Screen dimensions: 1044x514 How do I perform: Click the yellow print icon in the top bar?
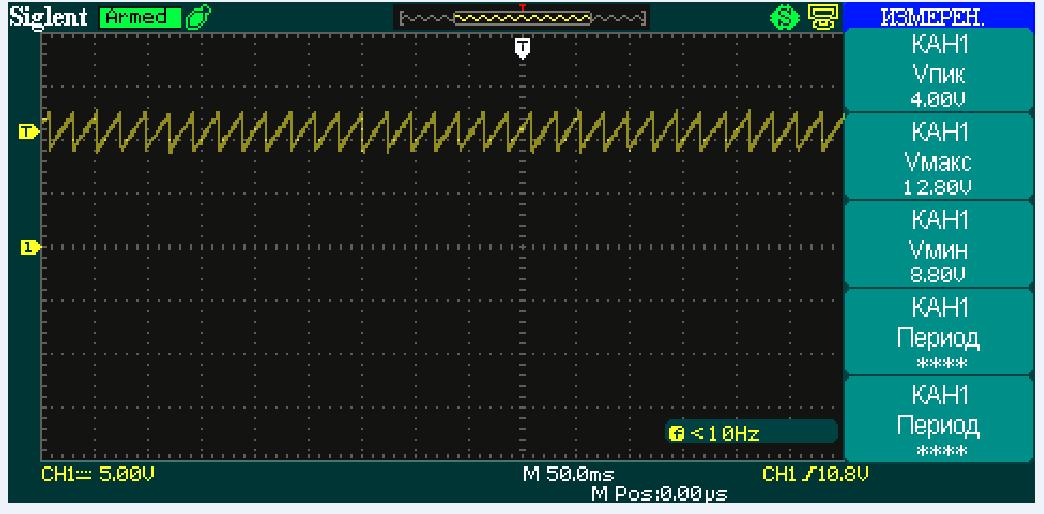coord(822,17)
